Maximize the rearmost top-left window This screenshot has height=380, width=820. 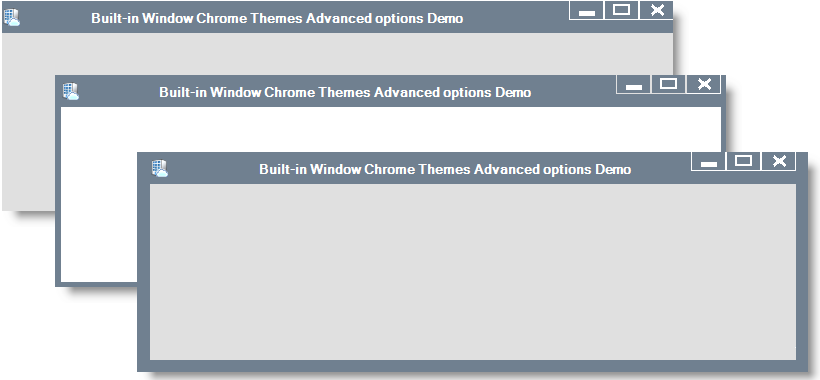621,10
